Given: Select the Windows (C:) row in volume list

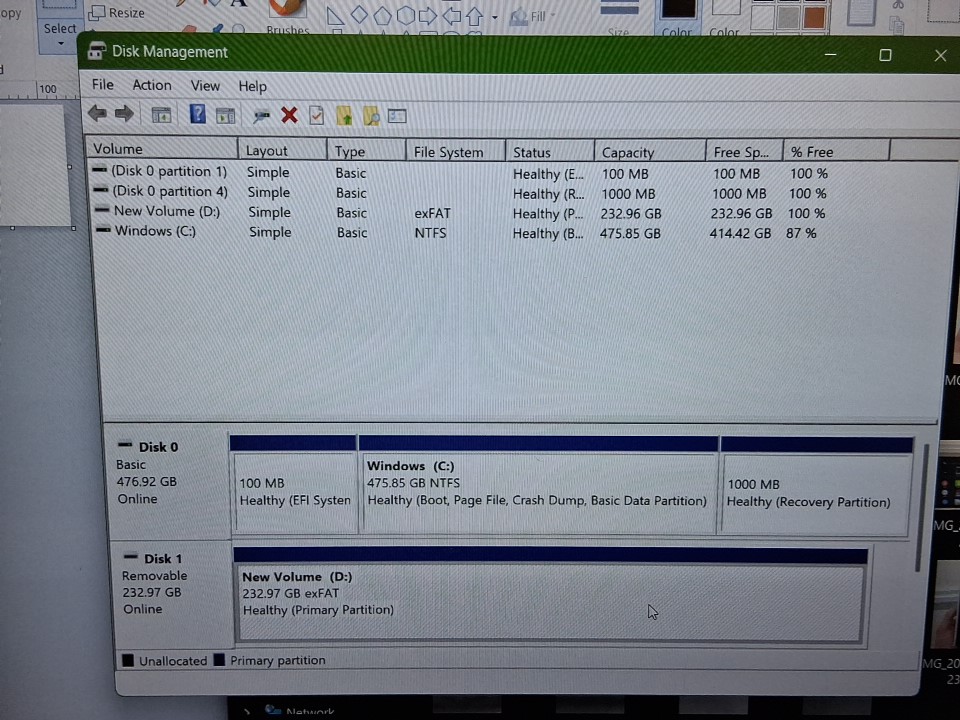Looking at the screenshot, I should tap(459, 233).
